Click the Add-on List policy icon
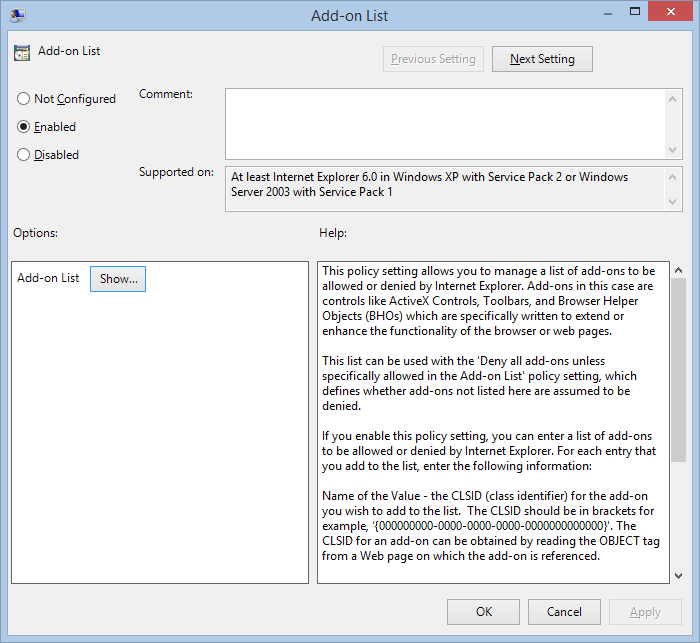This screenshot has width=700, height=643. 22,52
